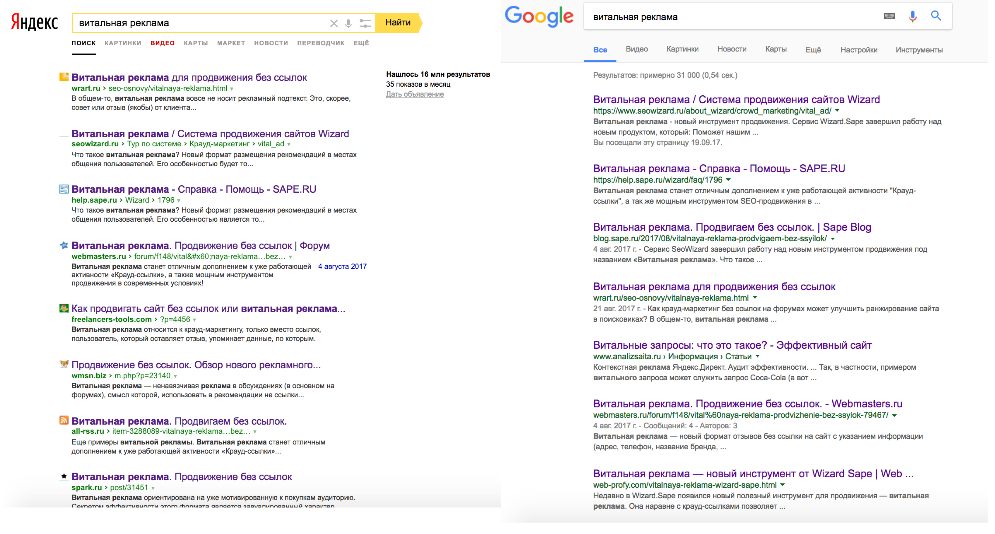Expand arrow after seowizard.com Google URL

point(837,111)
